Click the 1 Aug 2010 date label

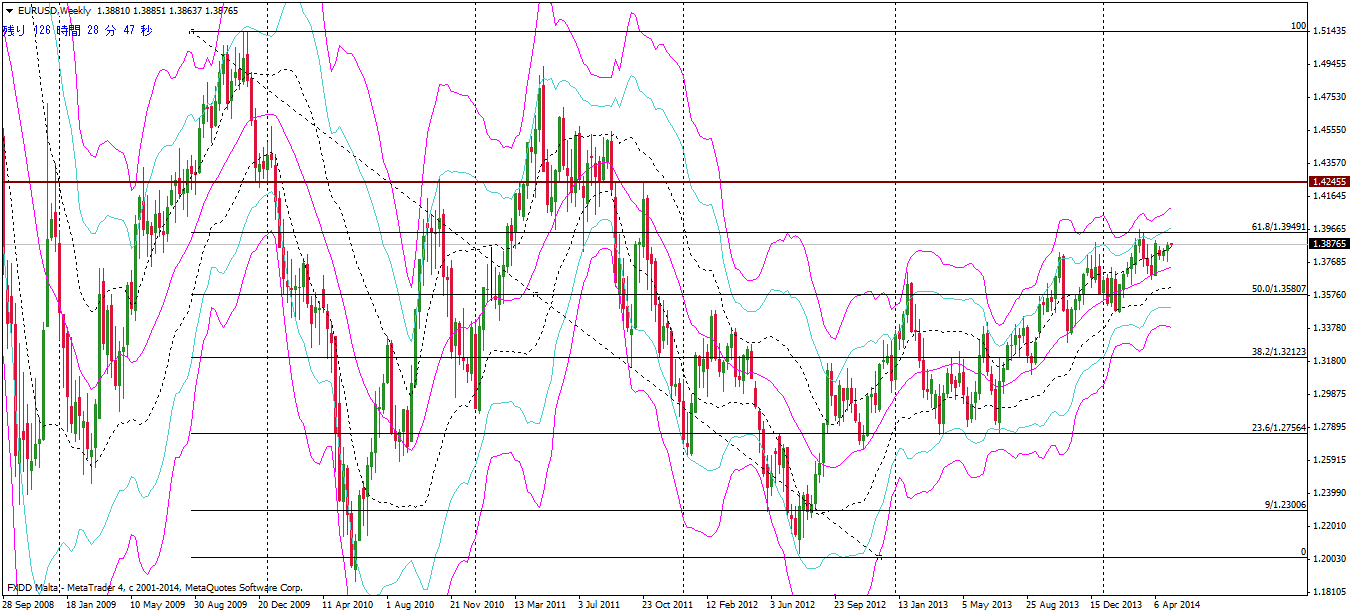coord(410,605)
